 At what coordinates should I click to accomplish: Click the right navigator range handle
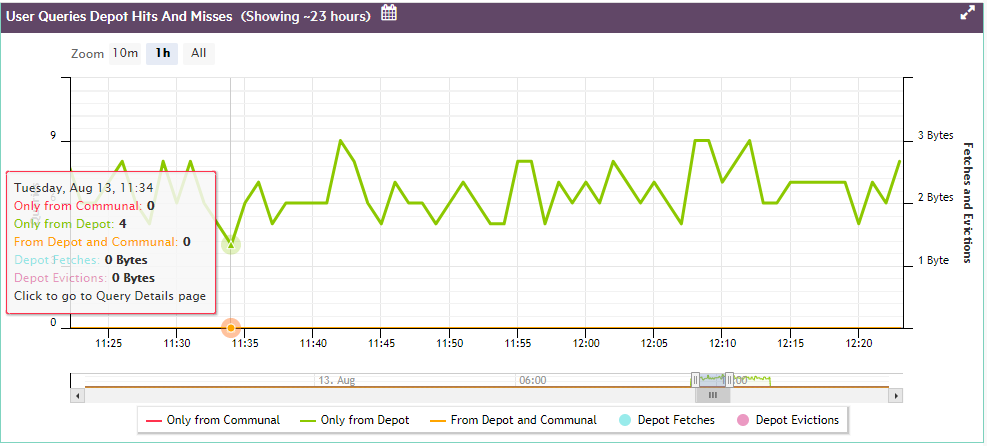pos(729,380)
